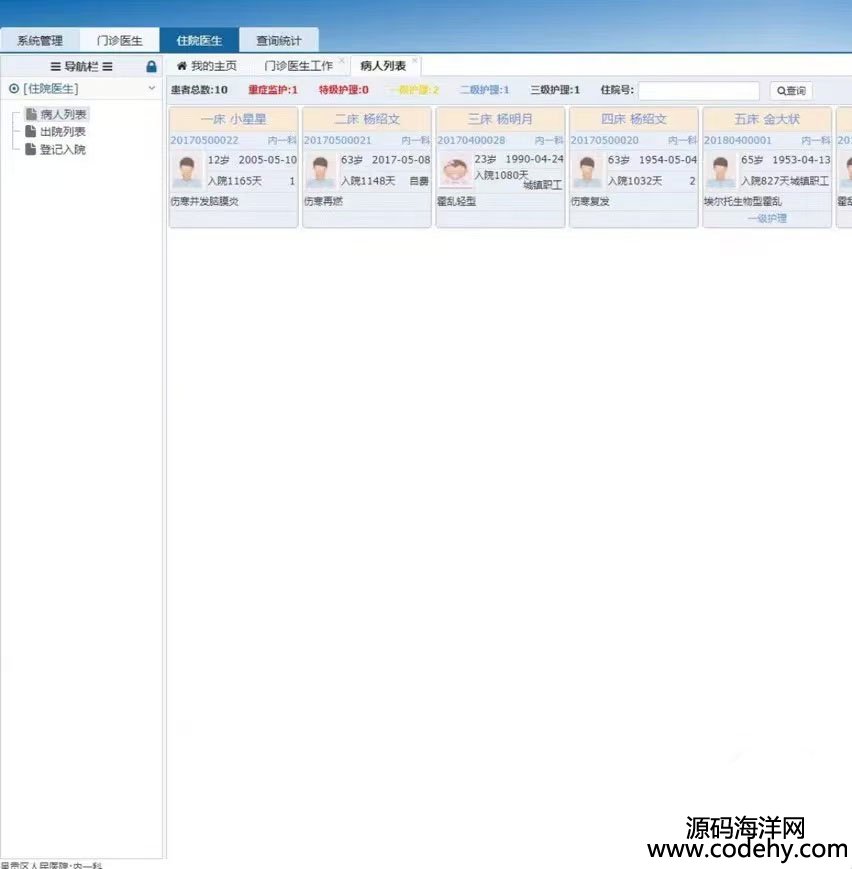Click the 患者总数:10 label
This screenshot has height=869, width=852.
(x=199, y=90)
